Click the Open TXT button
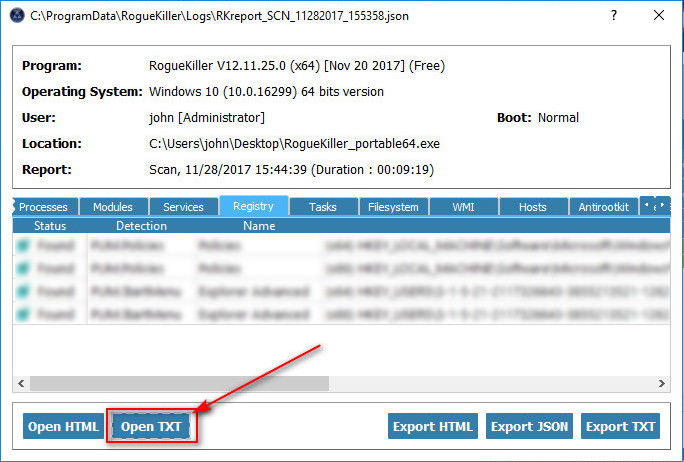684x462 pixels. point(151,426)
